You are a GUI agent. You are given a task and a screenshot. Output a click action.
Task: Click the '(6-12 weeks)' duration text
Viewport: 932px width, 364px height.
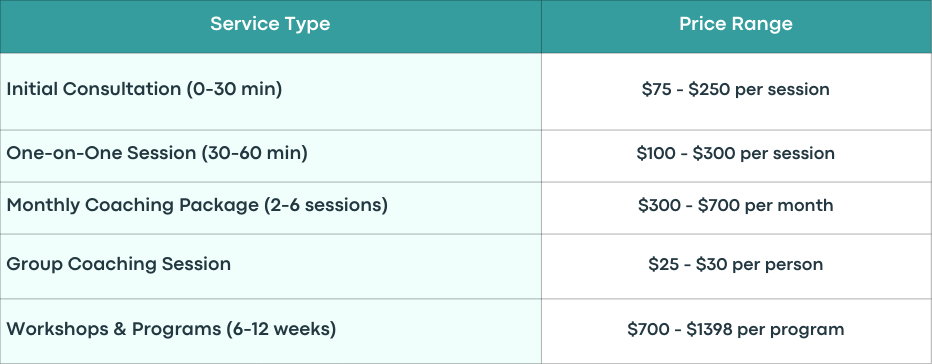[x=281, y=329]
